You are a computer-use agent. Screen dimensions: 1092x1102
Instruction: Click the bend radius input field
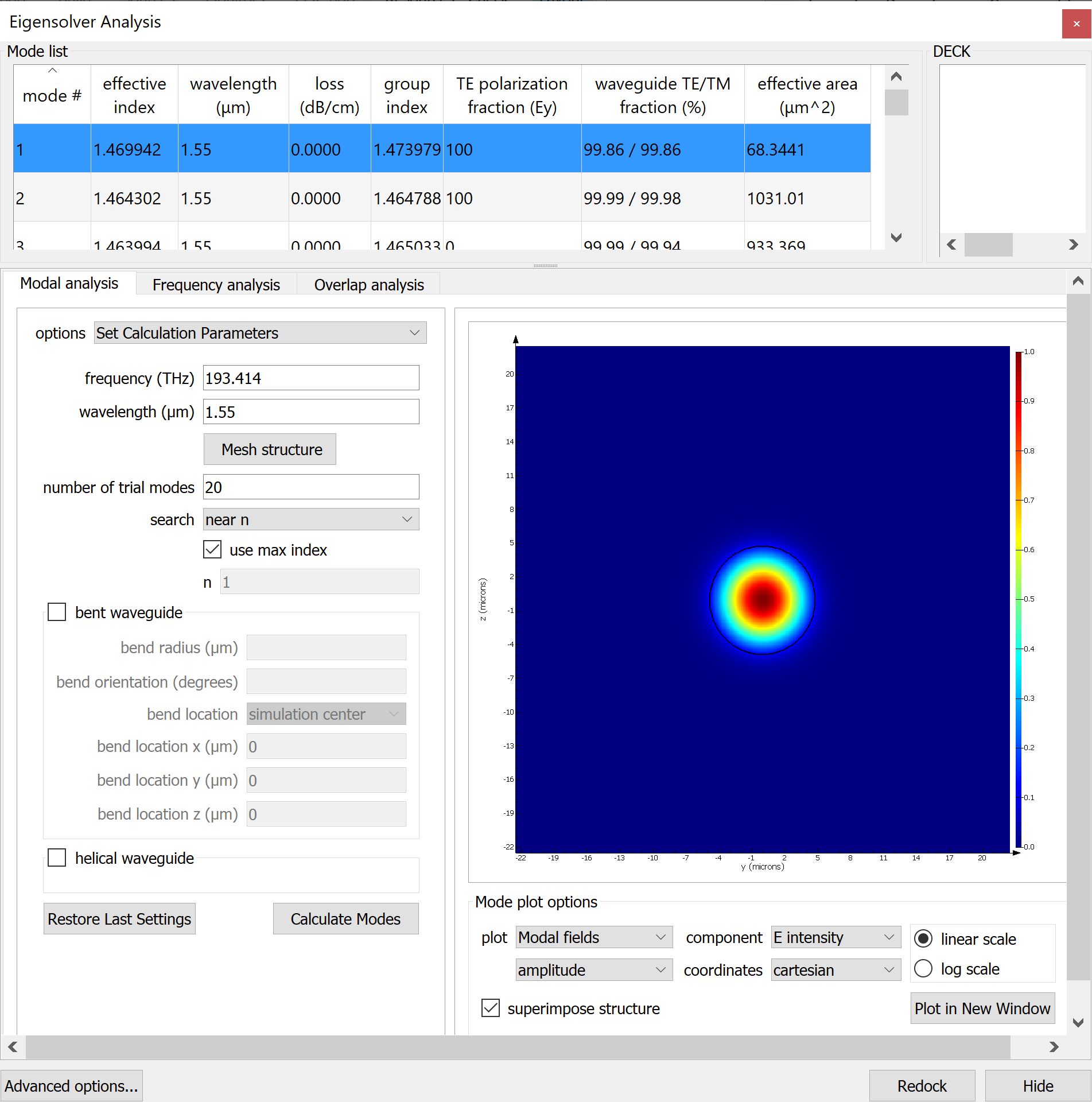[326, 647]
